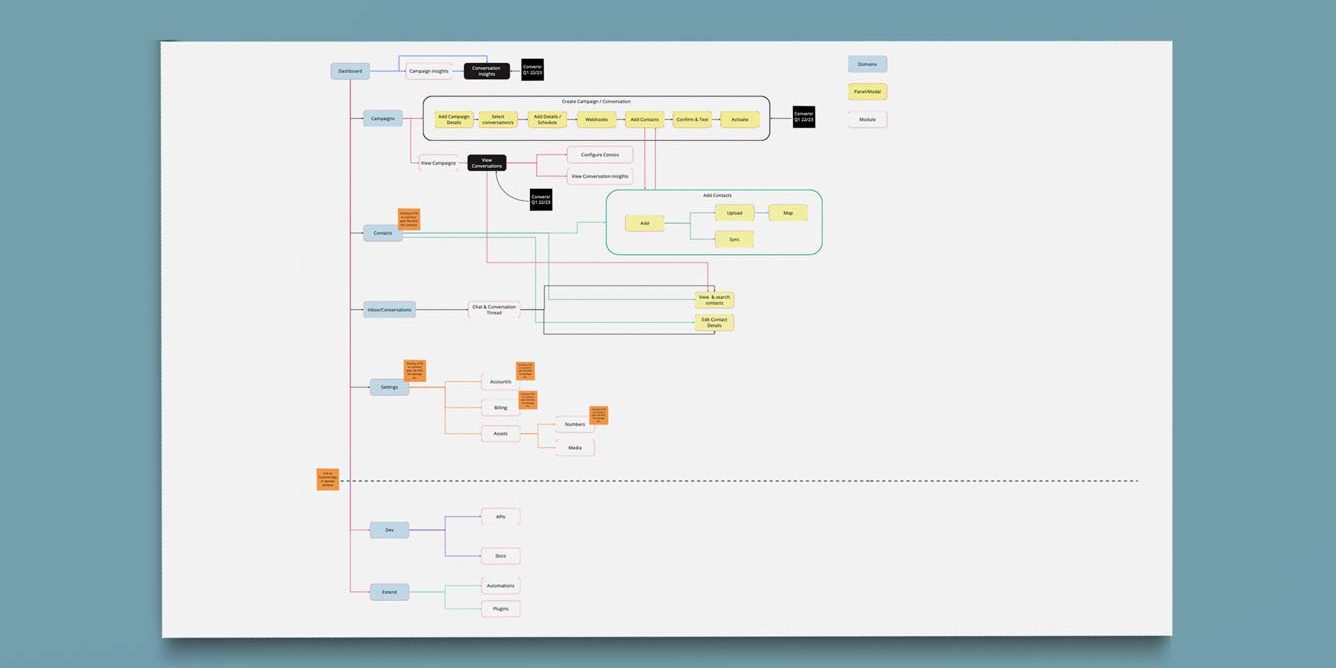Click the Converor note right of Activate
This screenshot has height=668, width=1336.
(804, 117)
